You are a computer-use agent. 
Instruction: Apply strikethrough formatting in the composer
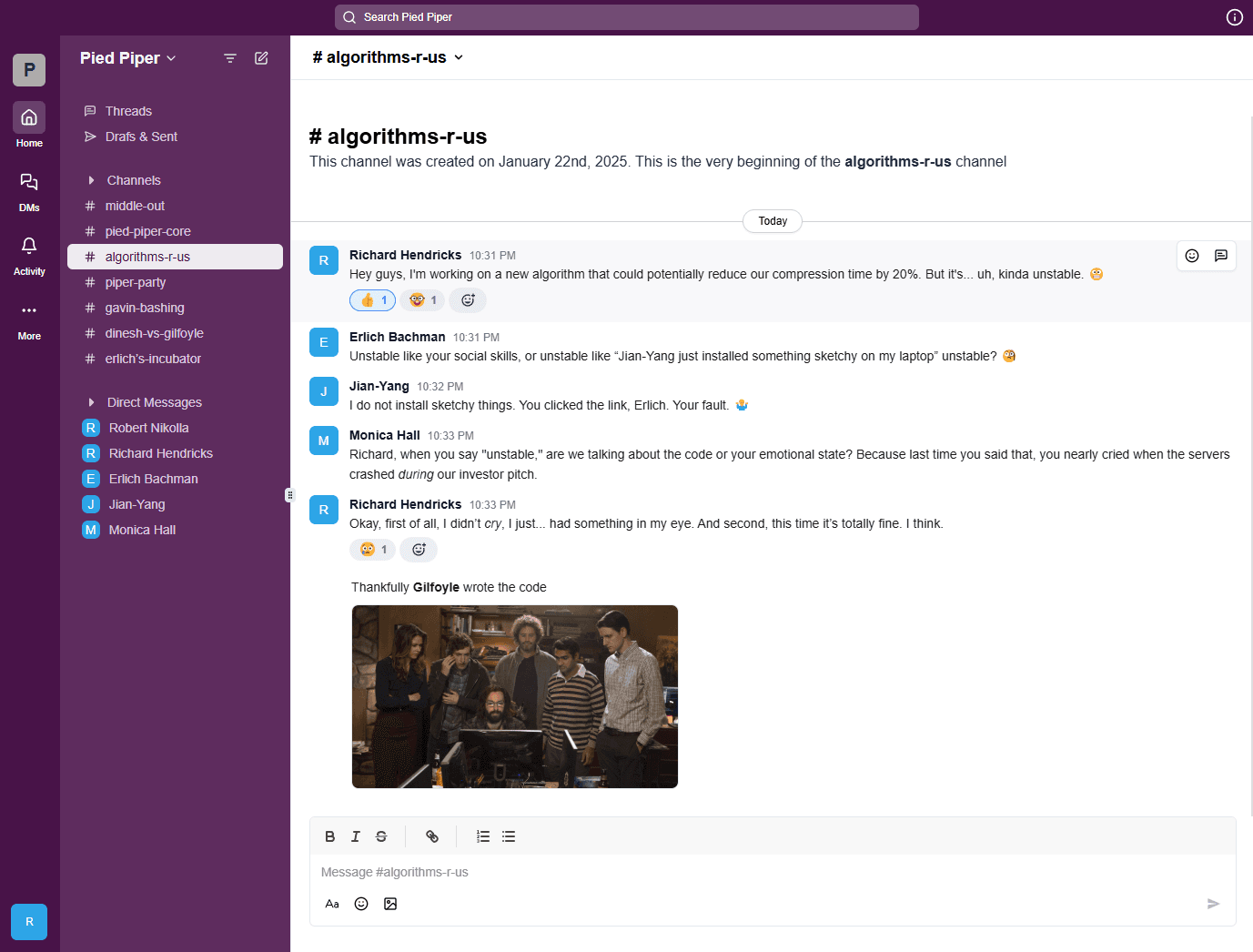point(381,836)
